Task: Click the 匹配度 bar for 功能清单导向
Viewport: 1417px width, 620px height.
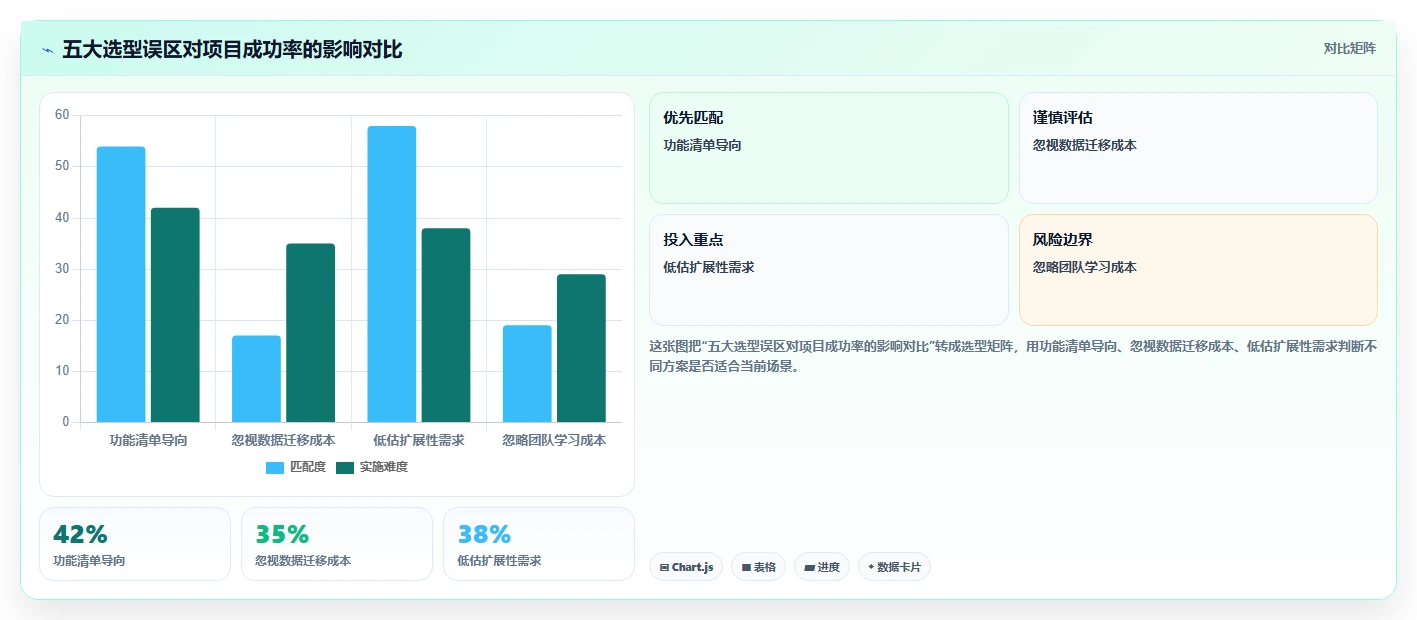Action: (121, 284)
